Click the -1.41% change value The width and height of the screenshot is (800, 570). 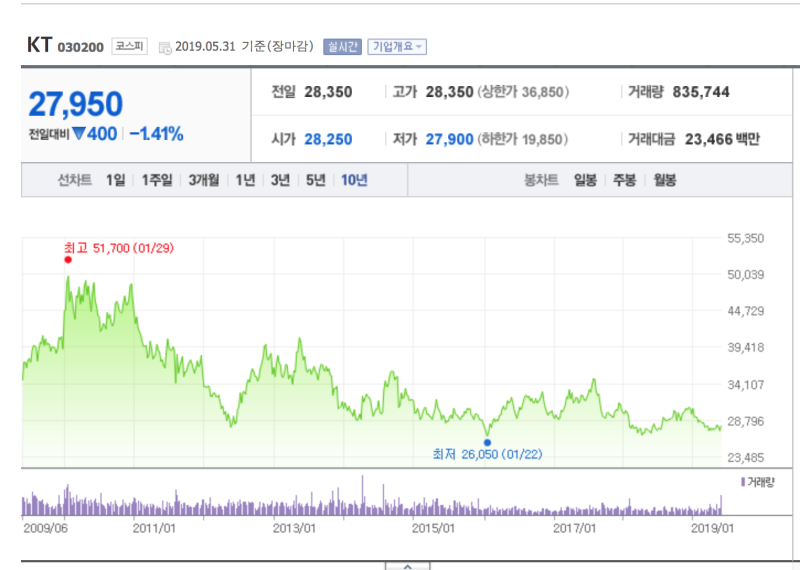[x=156, y=134]
